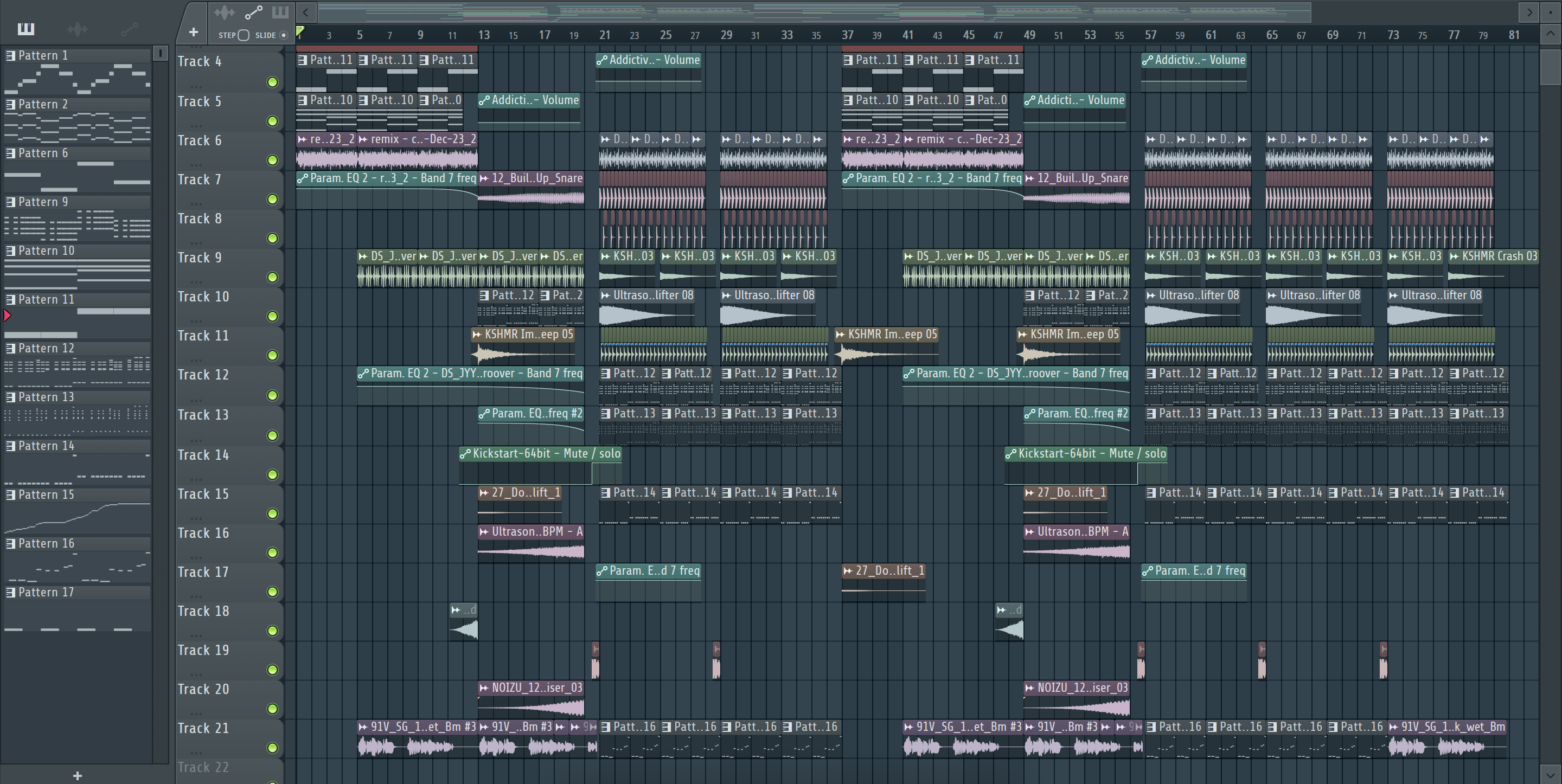
Task: Click the up arrow of the vertical scrollbar
Action: tap(1551, 34)
